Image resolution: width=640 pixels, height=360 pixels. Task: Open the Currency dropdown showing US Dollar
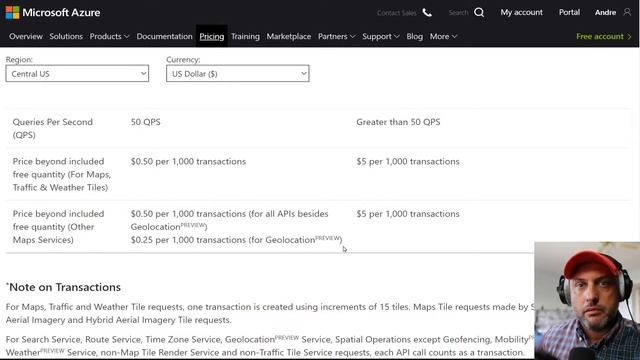coord(238,74)
